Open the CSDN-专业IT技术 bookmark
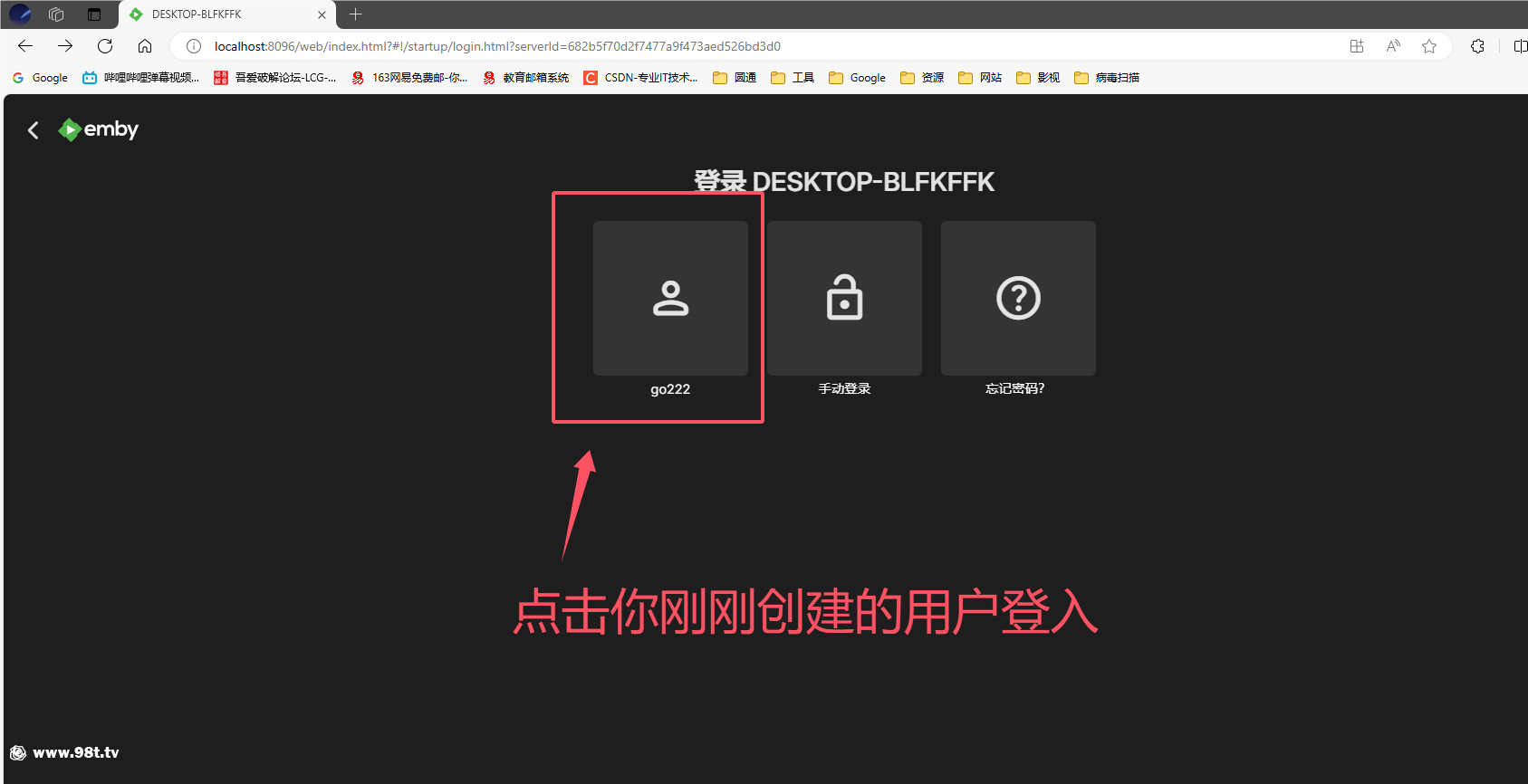The height and width of the screenshot is (784, 1528). [640, 78]
